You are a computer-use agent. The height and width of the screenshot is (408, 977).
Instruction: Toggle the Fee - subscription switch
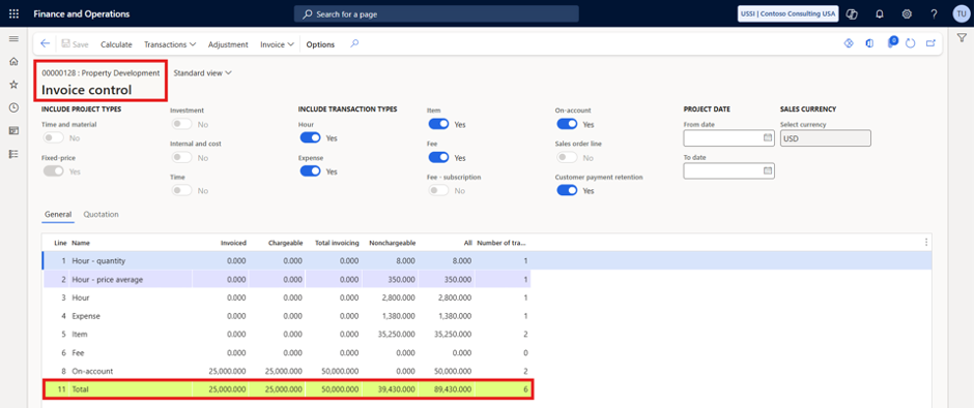[x=439, y=191]
